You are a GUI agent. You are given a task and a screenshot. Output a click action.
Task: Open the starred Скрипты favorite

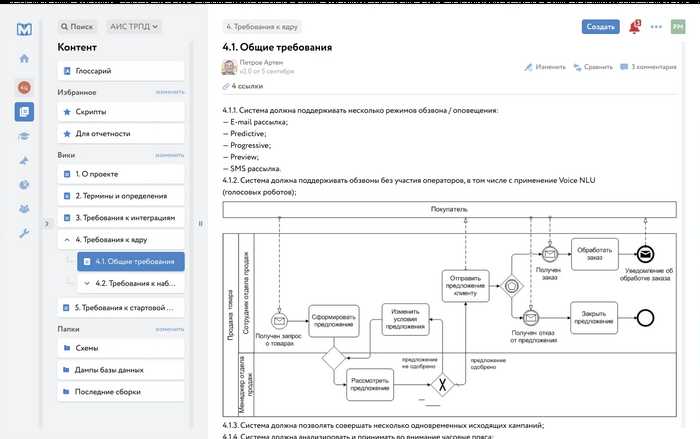point(121,112)
